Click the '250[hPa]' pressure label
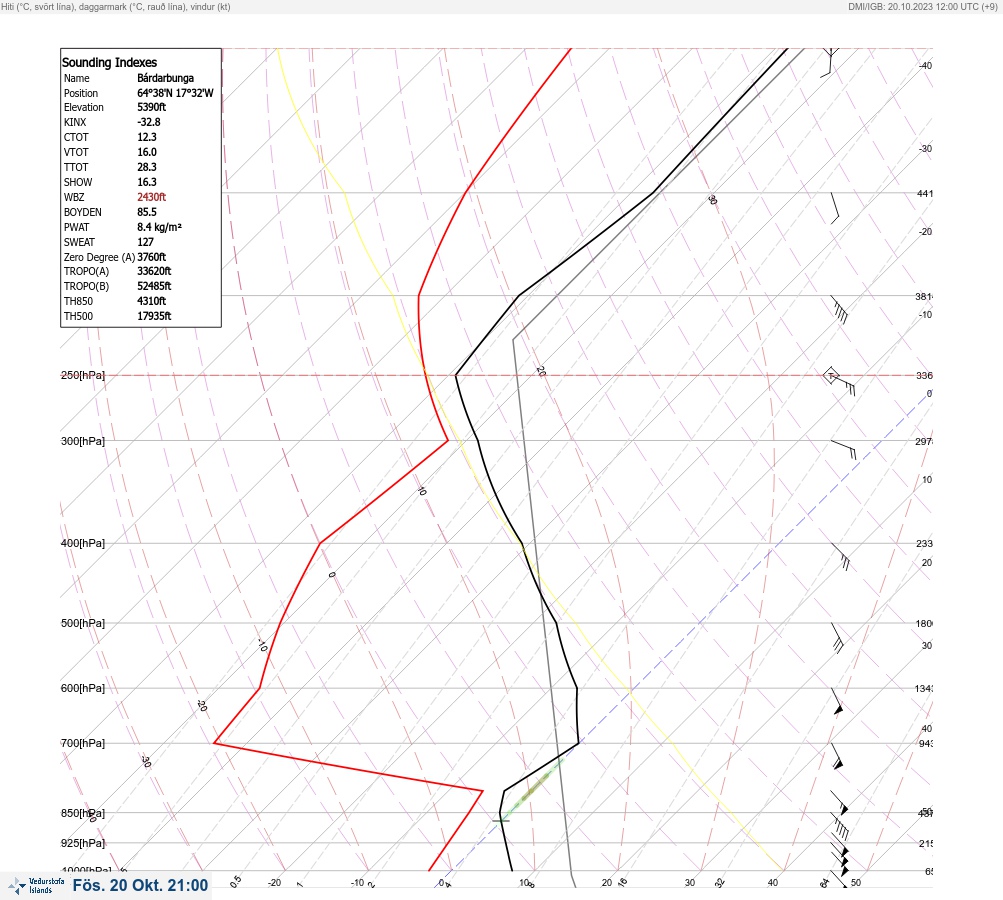The height and width of the screenshot is (900, 1003). [x=83, y=375]
